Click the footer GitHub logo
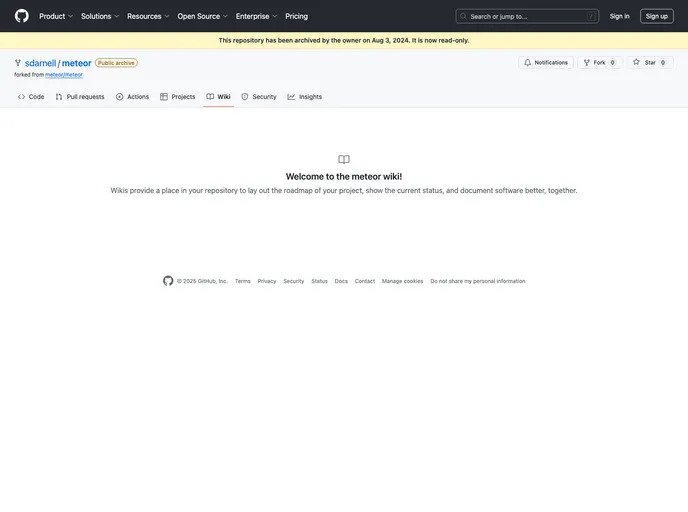 pyautogui.click(x=168, y=281)
